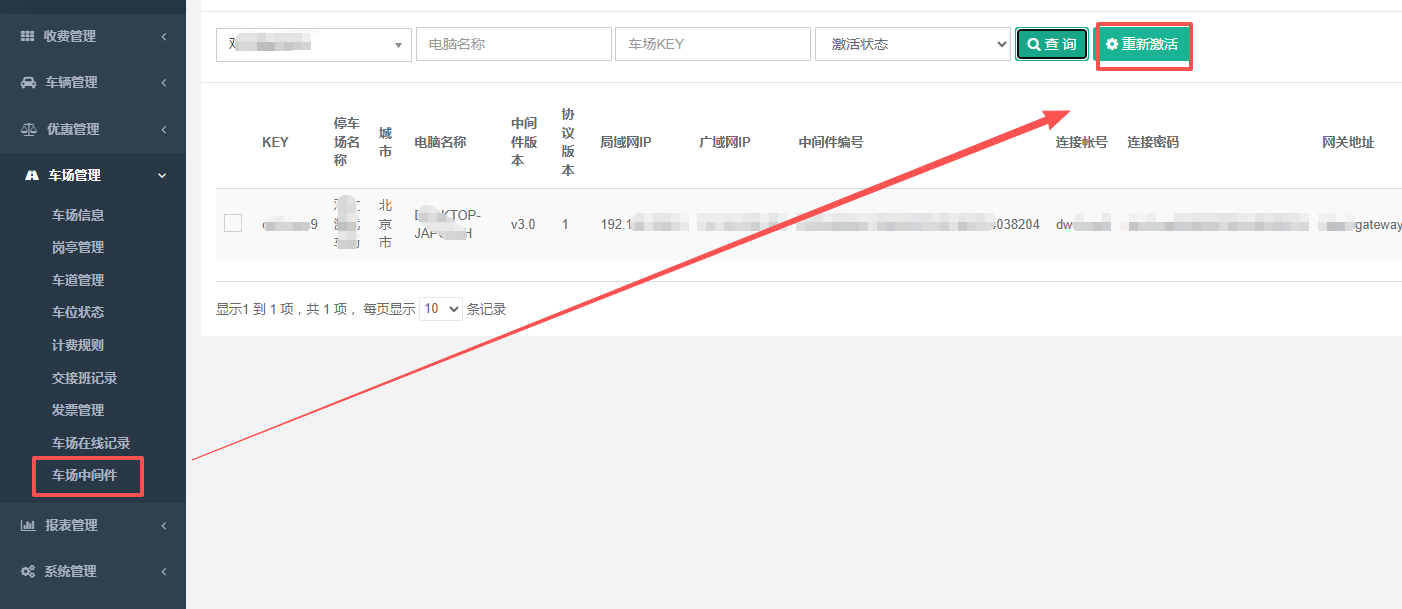
Task: Expand the 系统管理 menu chevron
Action: [162, 572]
